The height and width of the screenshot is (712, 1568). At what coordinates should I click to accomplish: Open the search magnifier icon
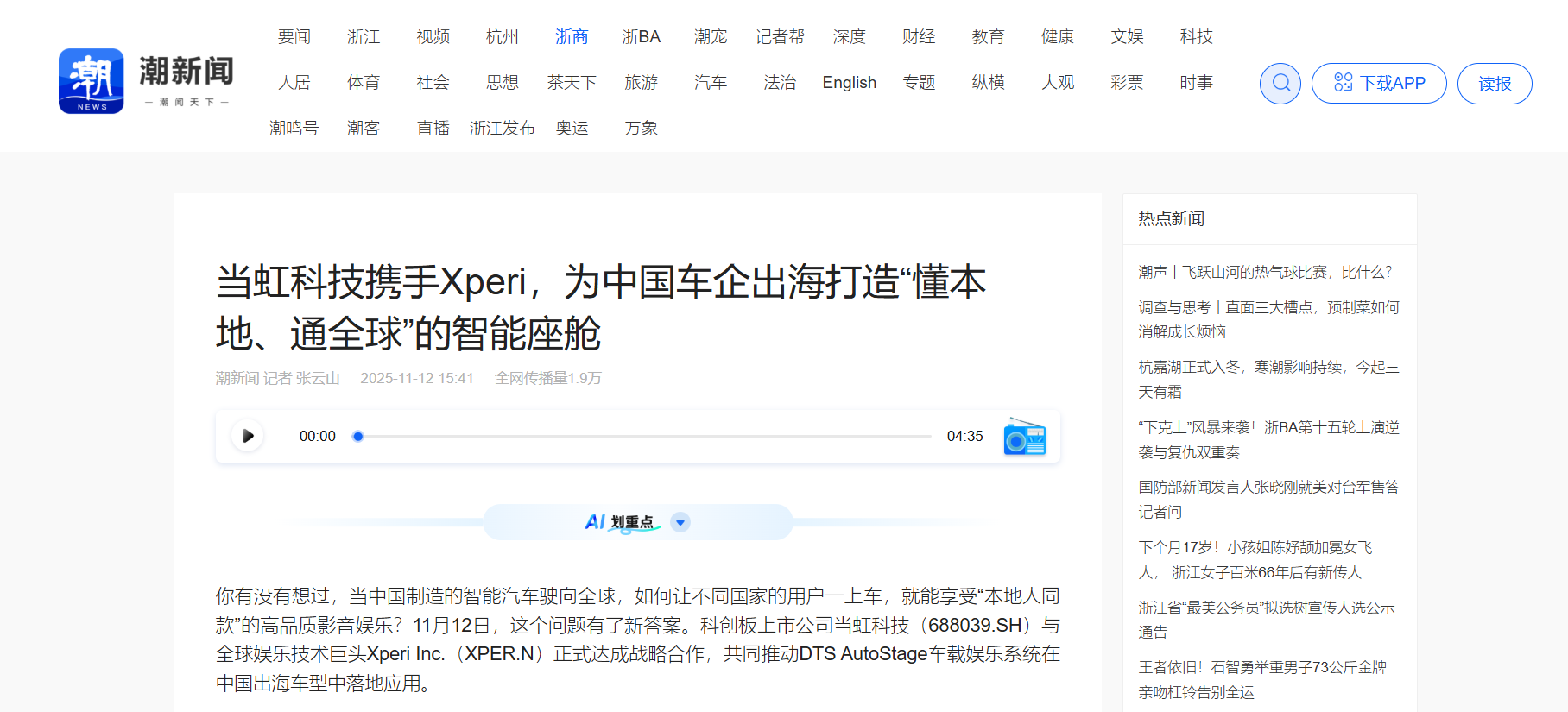point(1280,84)
